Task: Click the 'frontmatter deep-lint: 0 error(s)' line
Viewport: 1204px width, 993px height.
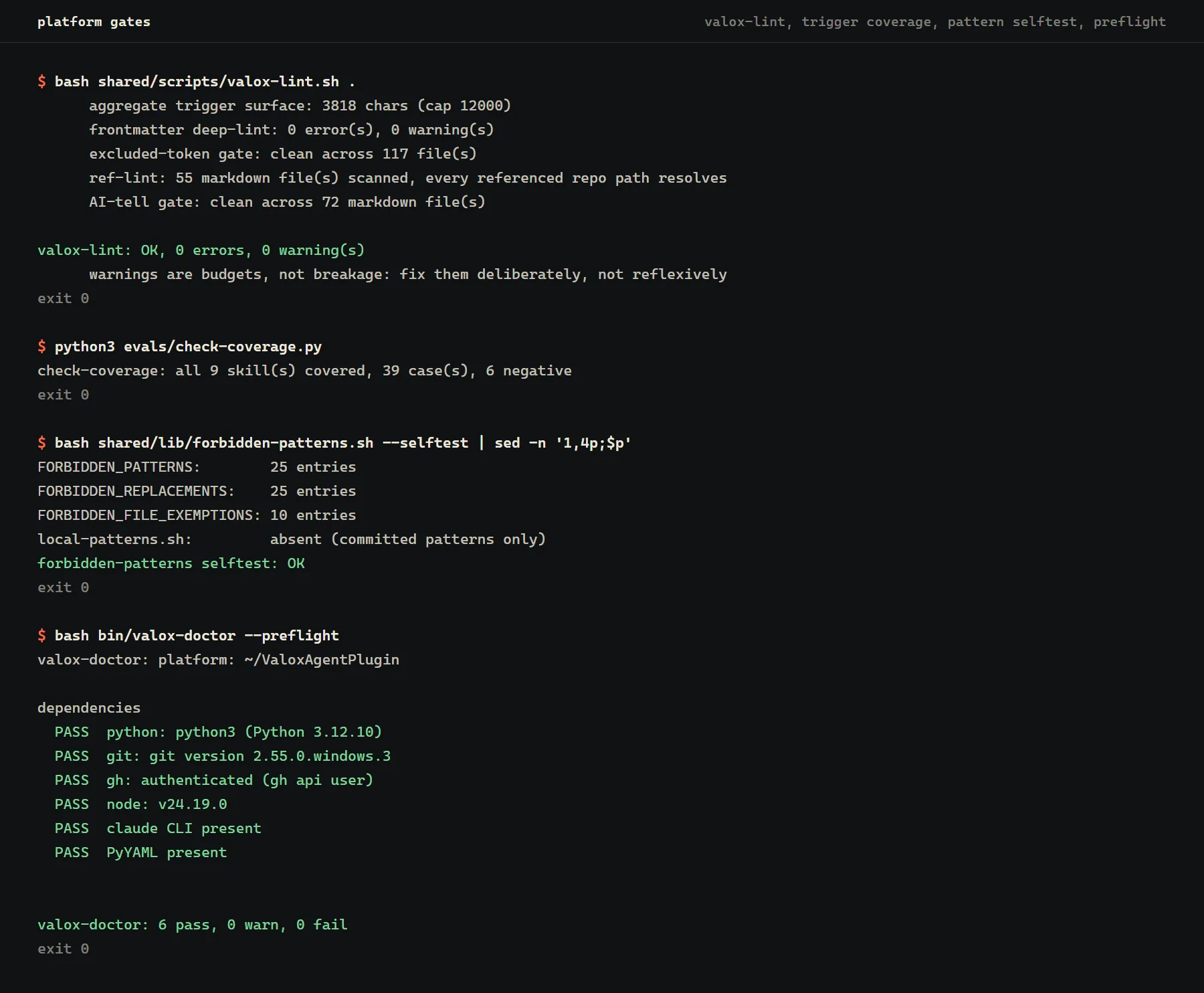Action: tap(291, 130)
